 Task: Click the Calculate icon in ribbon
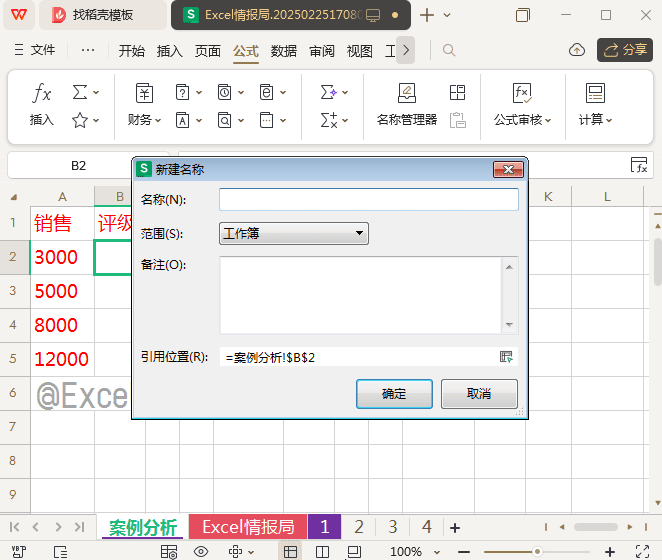click(595, 94)
